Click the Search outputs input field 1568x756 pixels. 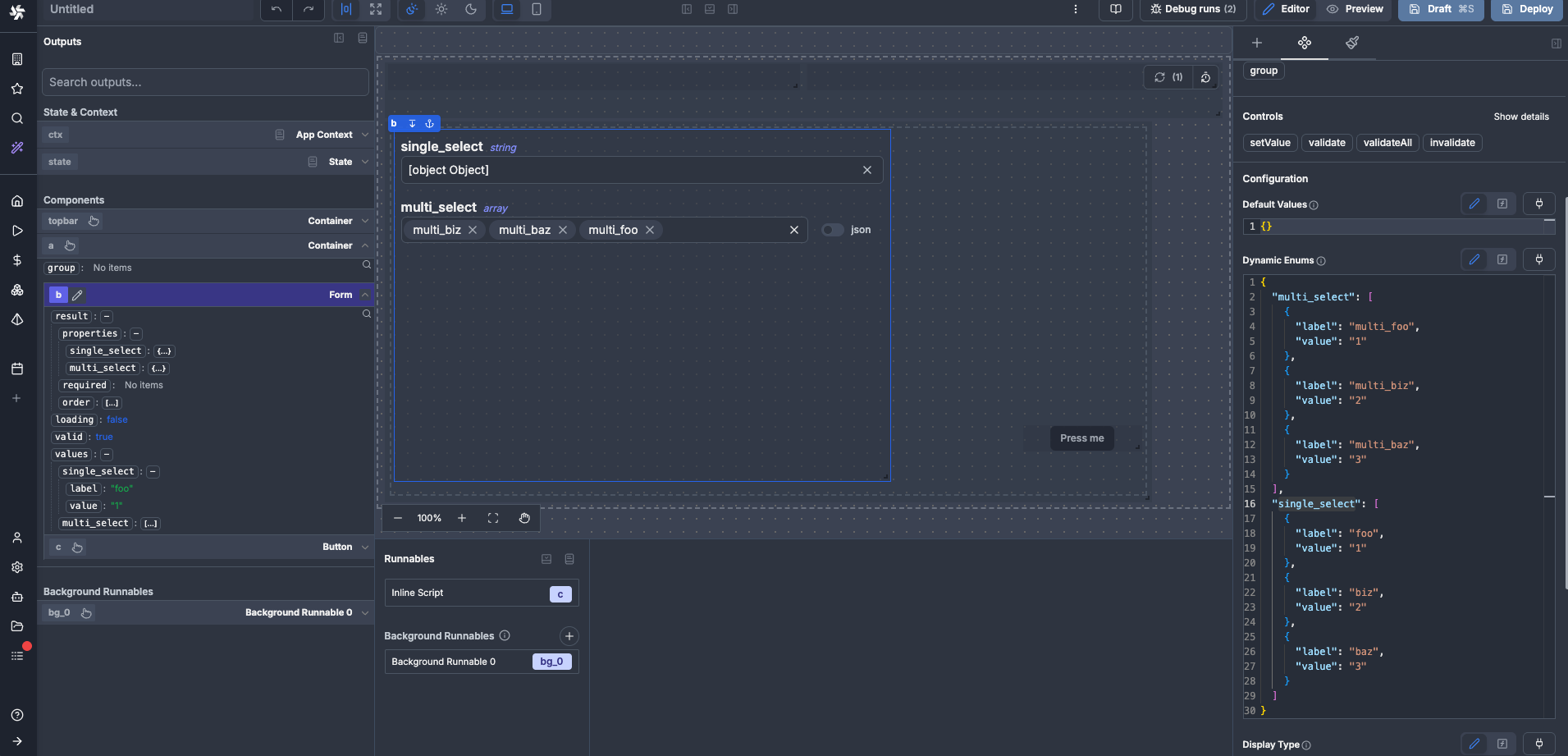point(205,82)
